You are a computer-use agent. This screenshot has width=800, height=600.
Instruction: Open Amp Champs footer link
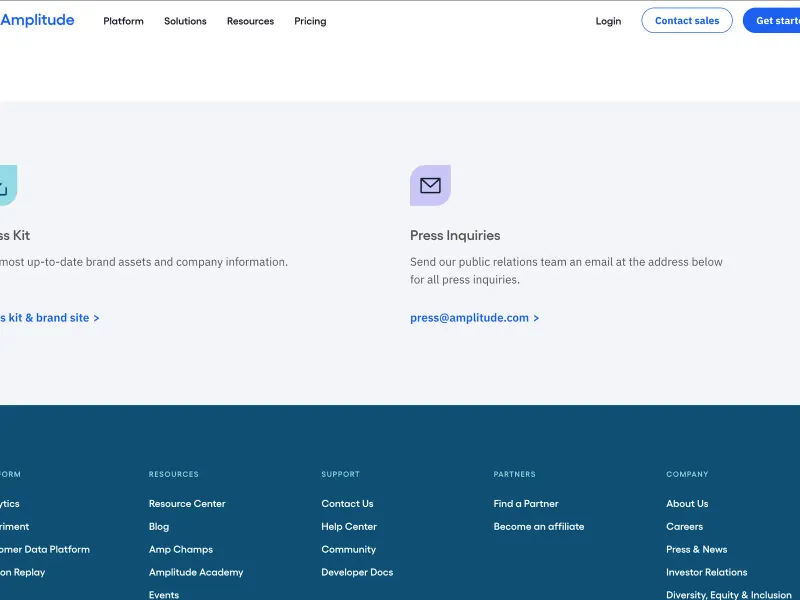pos(181,549)
